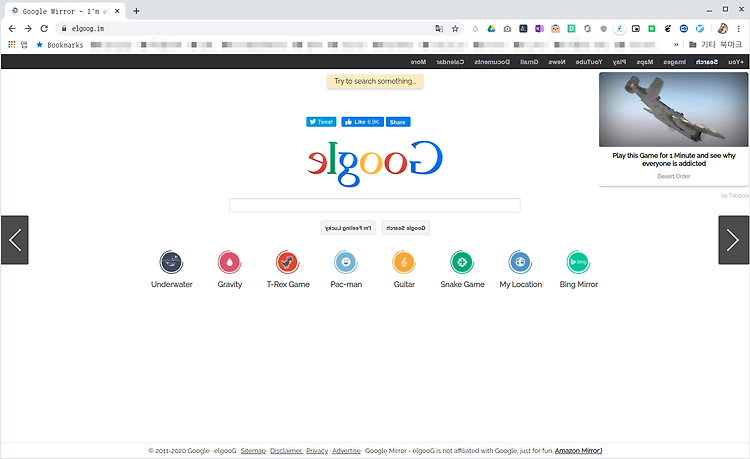Click the mirrored Google Search button
The height and width of the screenshot is (459, 750).
[x=406, y=228]
